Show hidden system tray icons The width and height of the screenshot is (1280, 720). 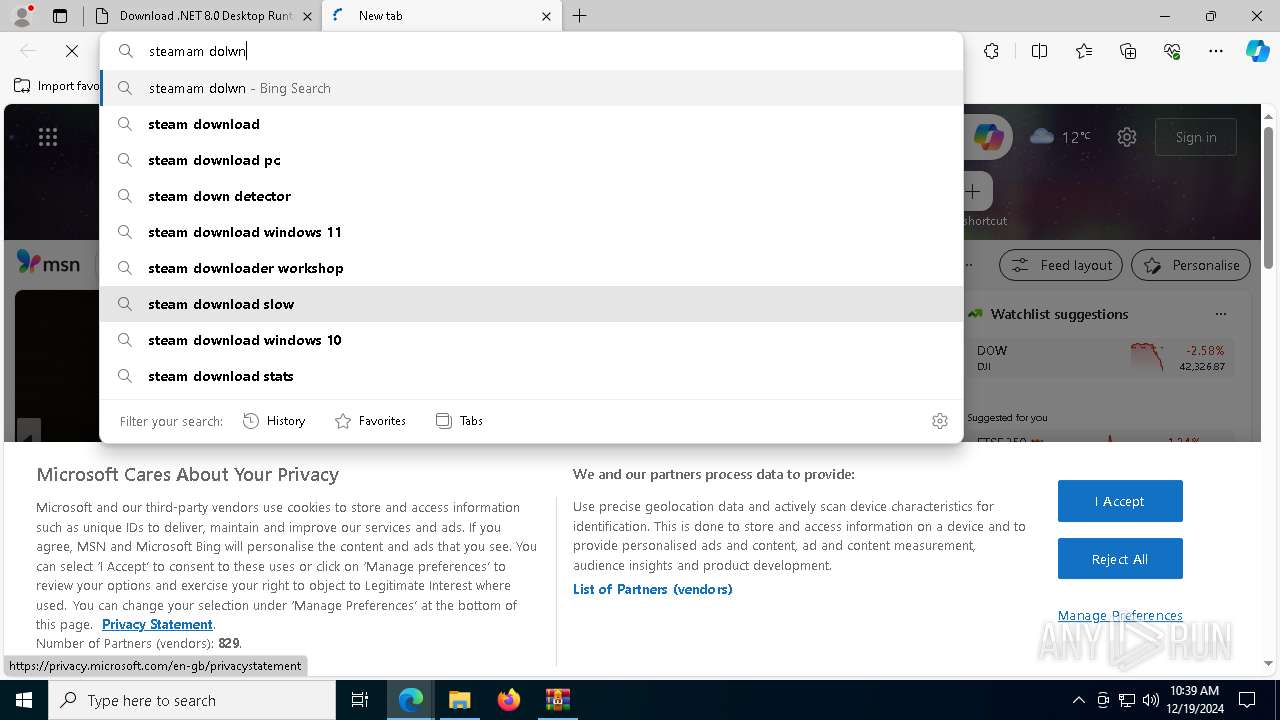pyautogui.click(x=1078, y=700)
